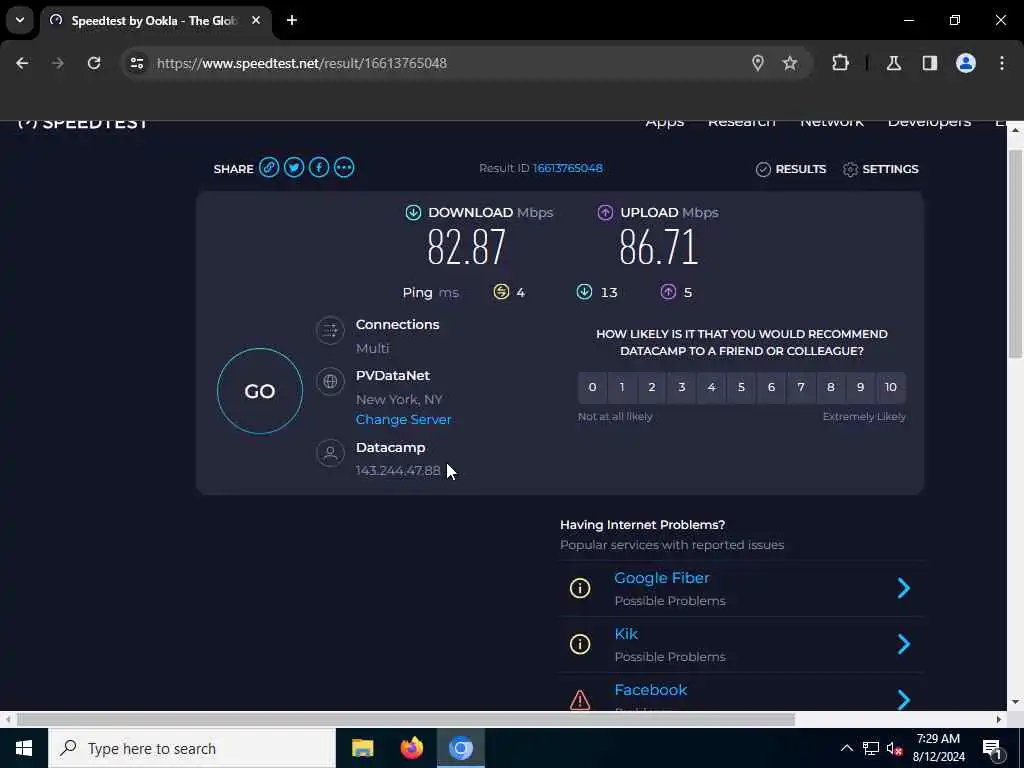
Task: Expand the Kik issue chevron
Action: 904,644
